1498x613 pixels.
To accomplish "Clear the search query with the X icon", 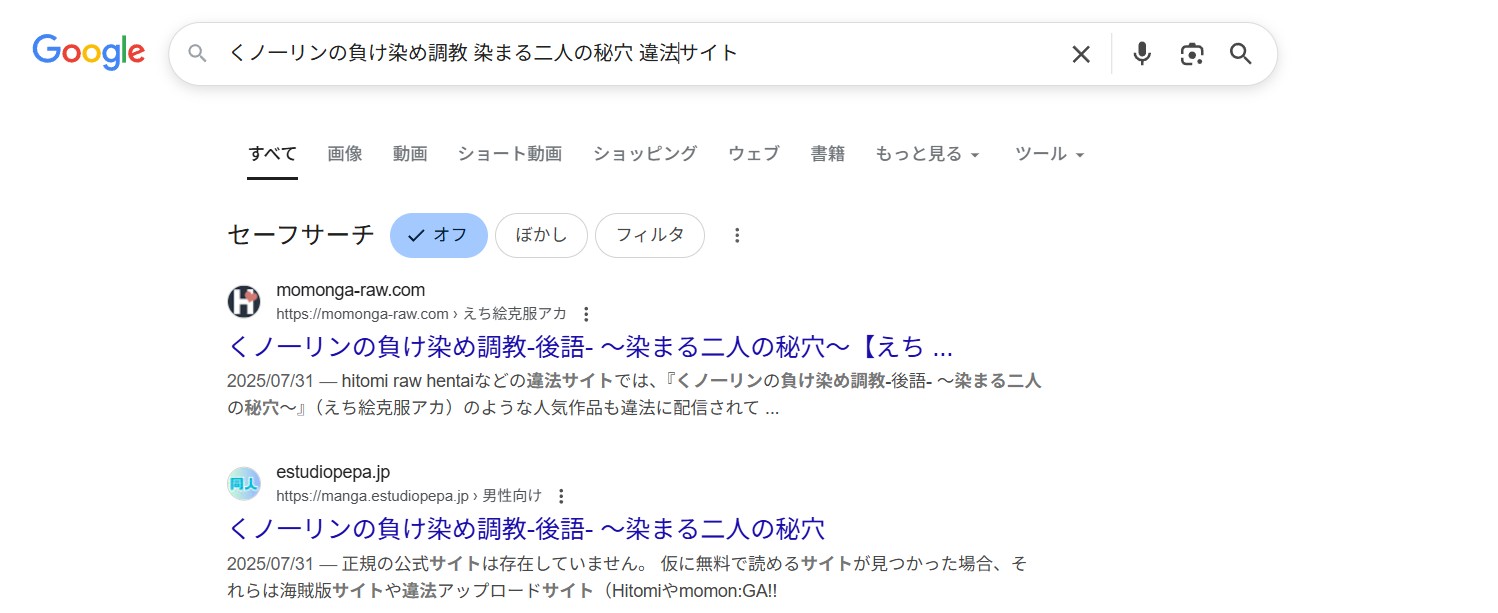I will tap(1081, 54).
